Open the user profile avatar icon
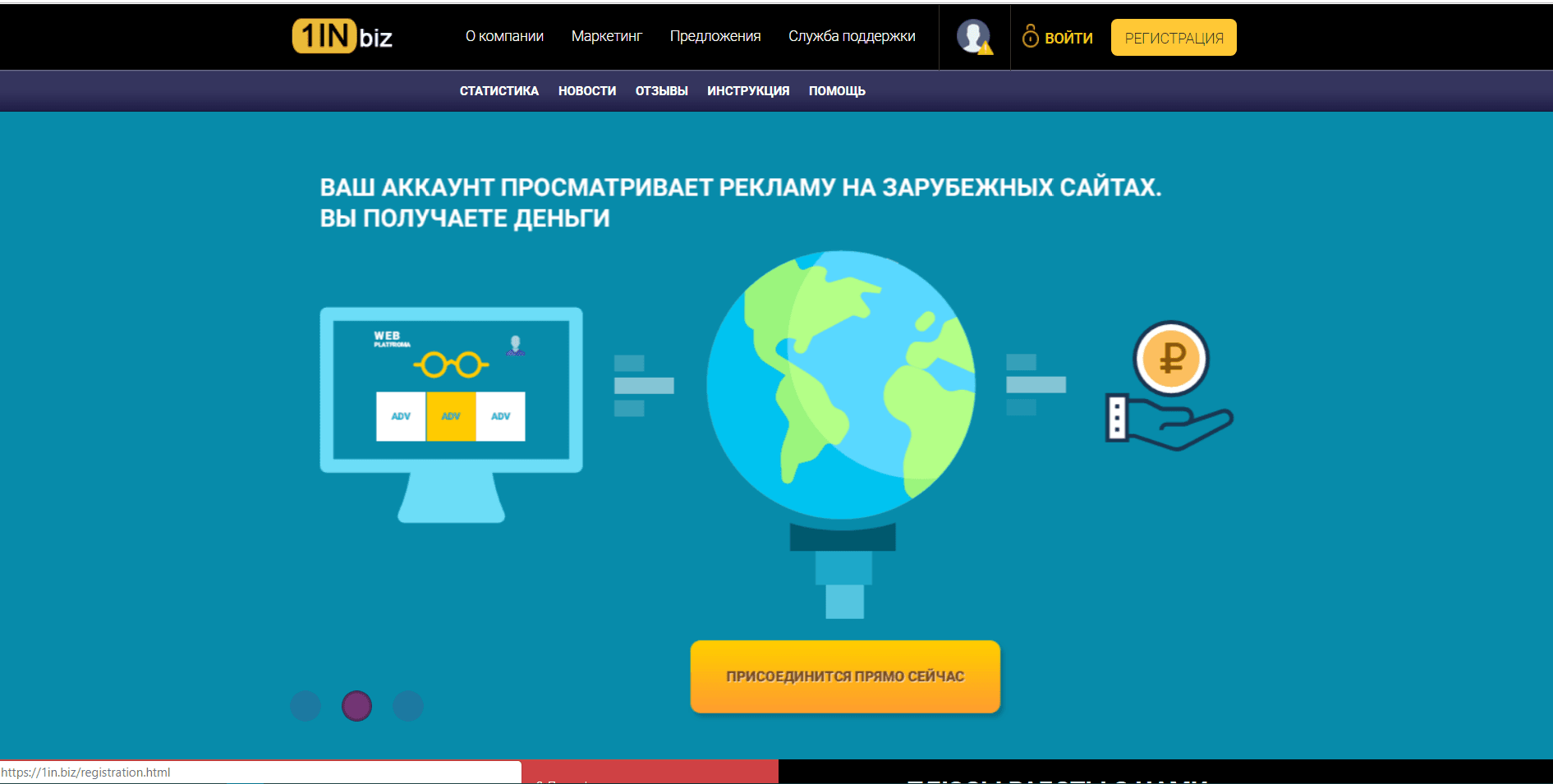1553x784 pixels. coord(973,36)
